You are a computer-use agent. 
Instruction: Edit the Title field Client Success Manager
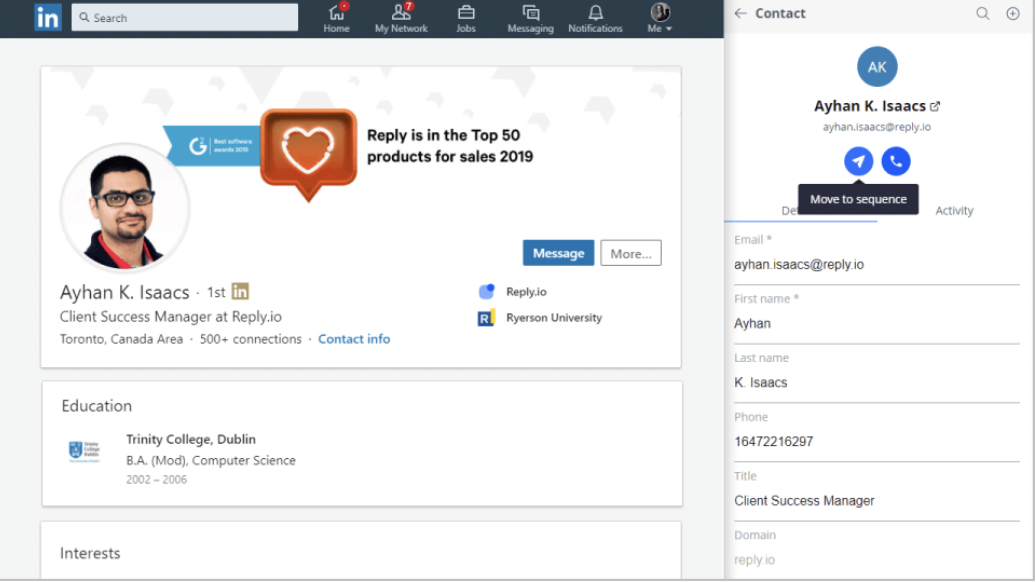click(877, 501)
